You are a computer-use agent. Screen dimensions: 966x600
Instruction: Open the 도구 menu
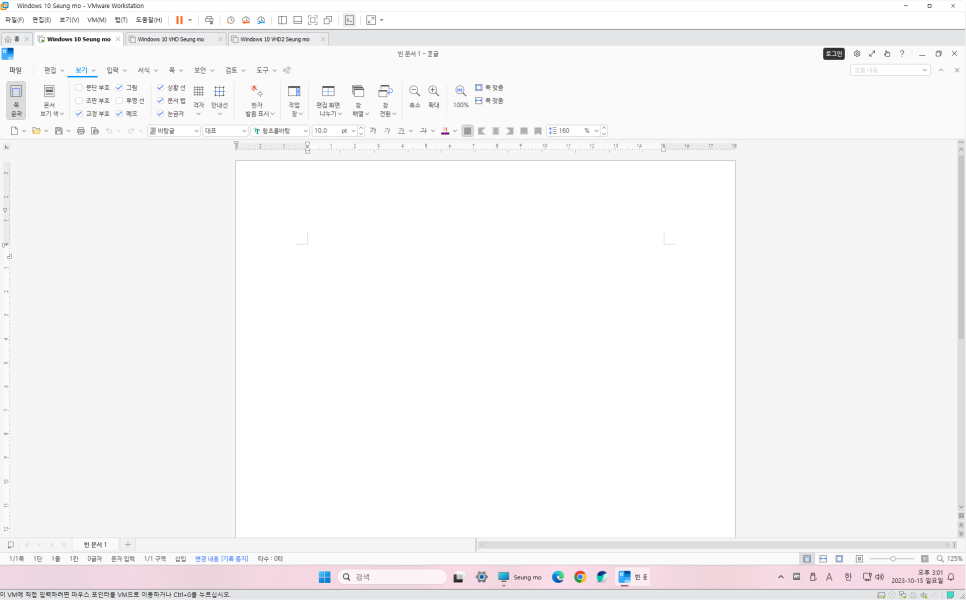(261, 69)
